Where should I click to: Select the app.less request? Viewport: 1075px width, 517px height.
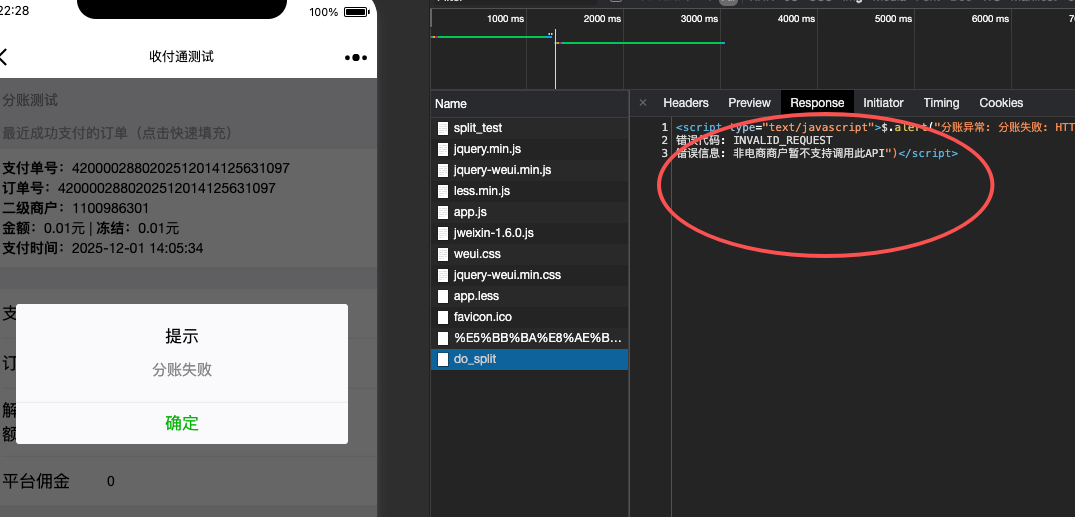tap(529, 296)
